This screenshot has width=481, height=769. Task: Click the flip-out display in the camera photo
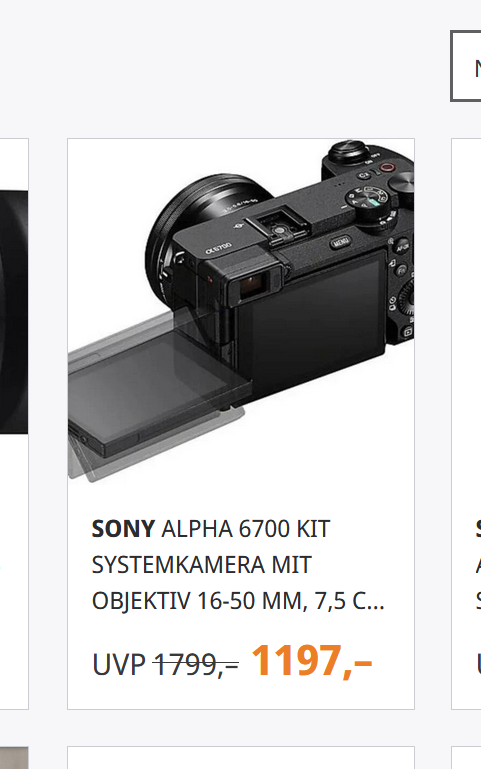pyautogui.click(x=157, y=383)
